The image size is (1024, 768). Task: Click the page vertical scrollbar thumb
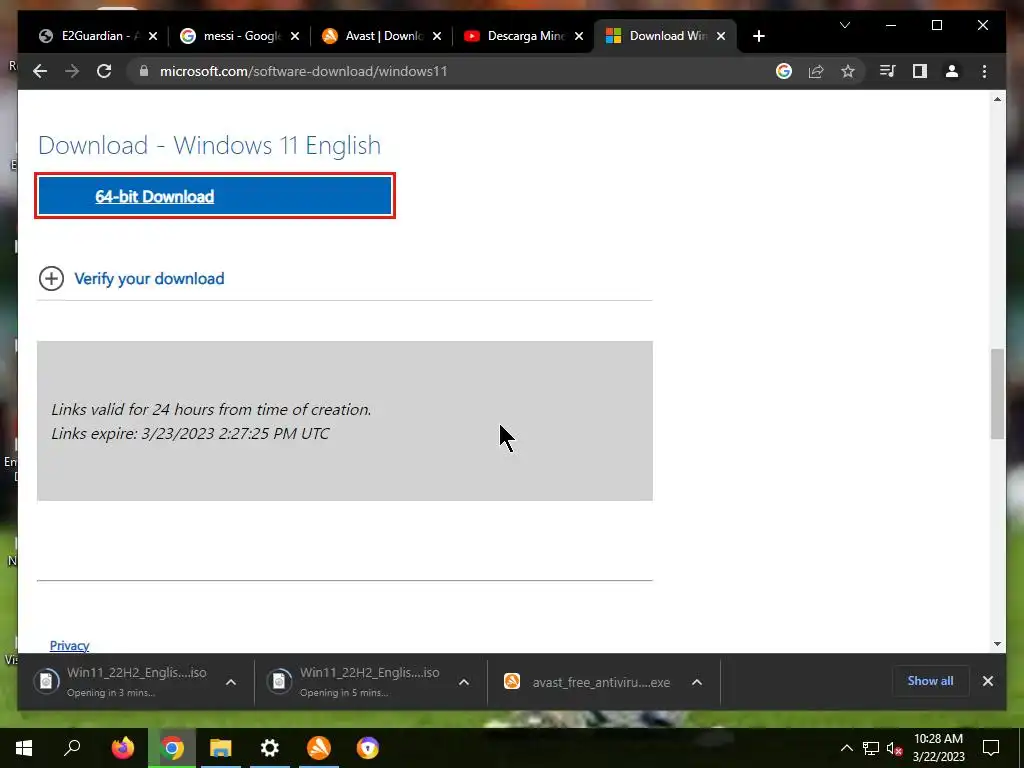[997, 394]
